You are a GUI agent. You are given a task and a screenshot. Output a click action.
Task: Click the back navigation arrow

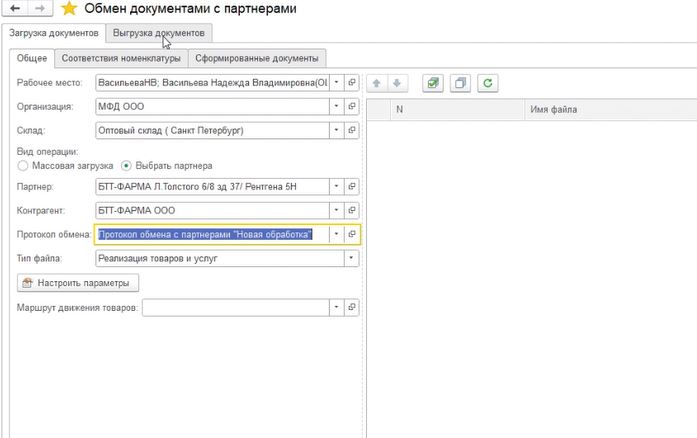(16, 9)
